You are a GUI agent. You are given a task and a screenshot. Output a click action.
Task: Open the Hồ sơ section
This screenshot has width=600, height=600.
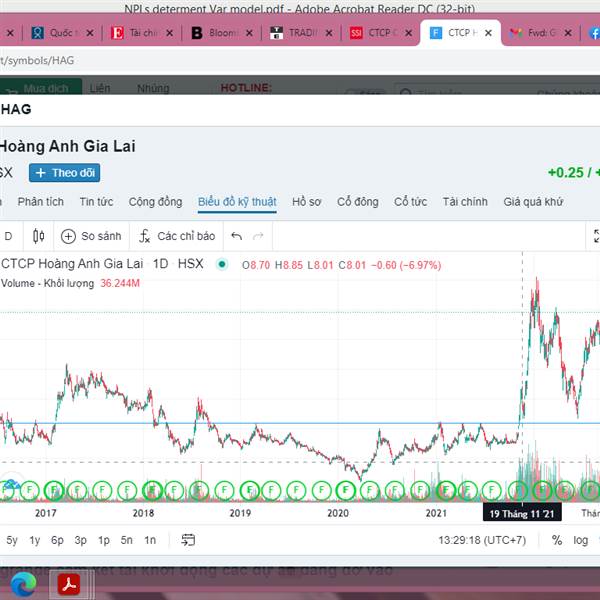[307, 202]
